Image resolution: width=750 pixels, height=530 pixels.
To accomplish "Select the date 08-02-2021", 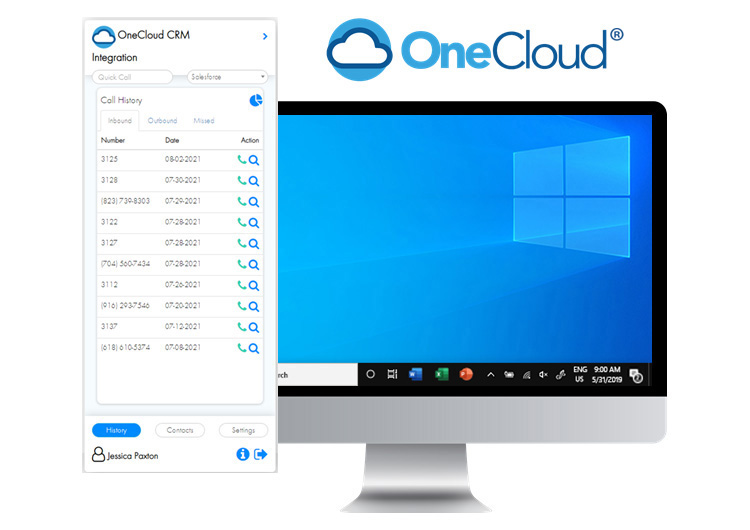I will [x=183, y=159].
